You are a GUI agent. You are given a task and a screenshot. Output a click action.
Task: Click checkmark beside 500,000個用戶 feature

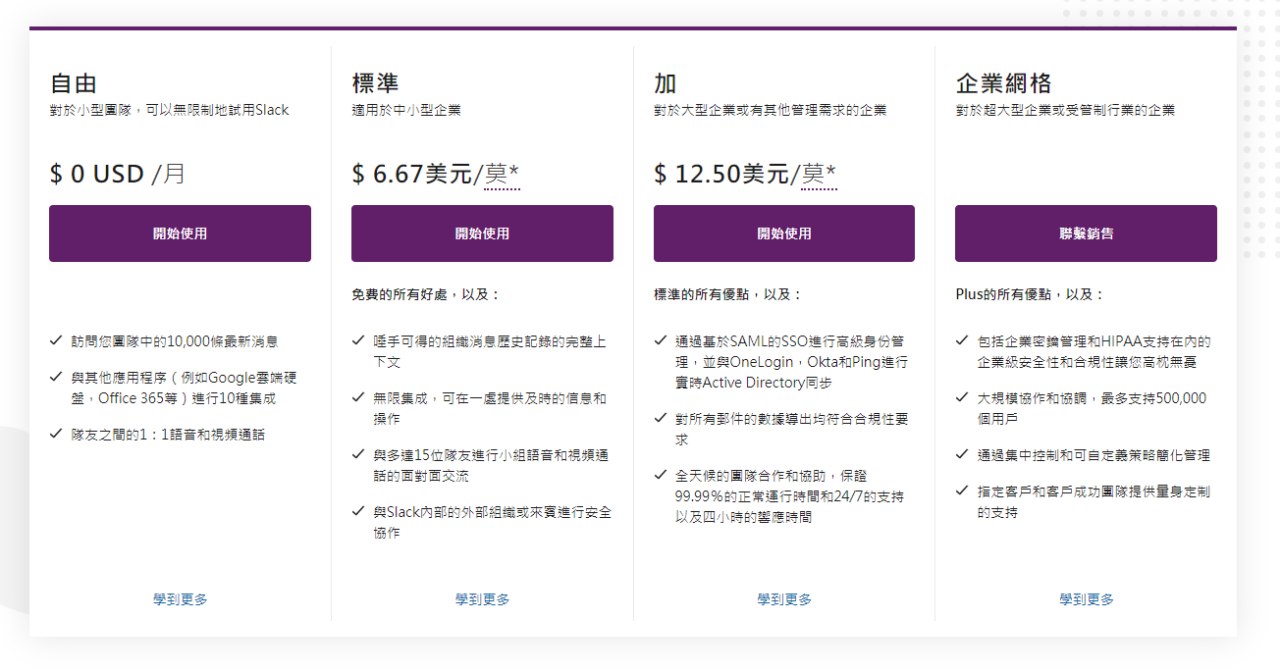(x=962, y=398)
